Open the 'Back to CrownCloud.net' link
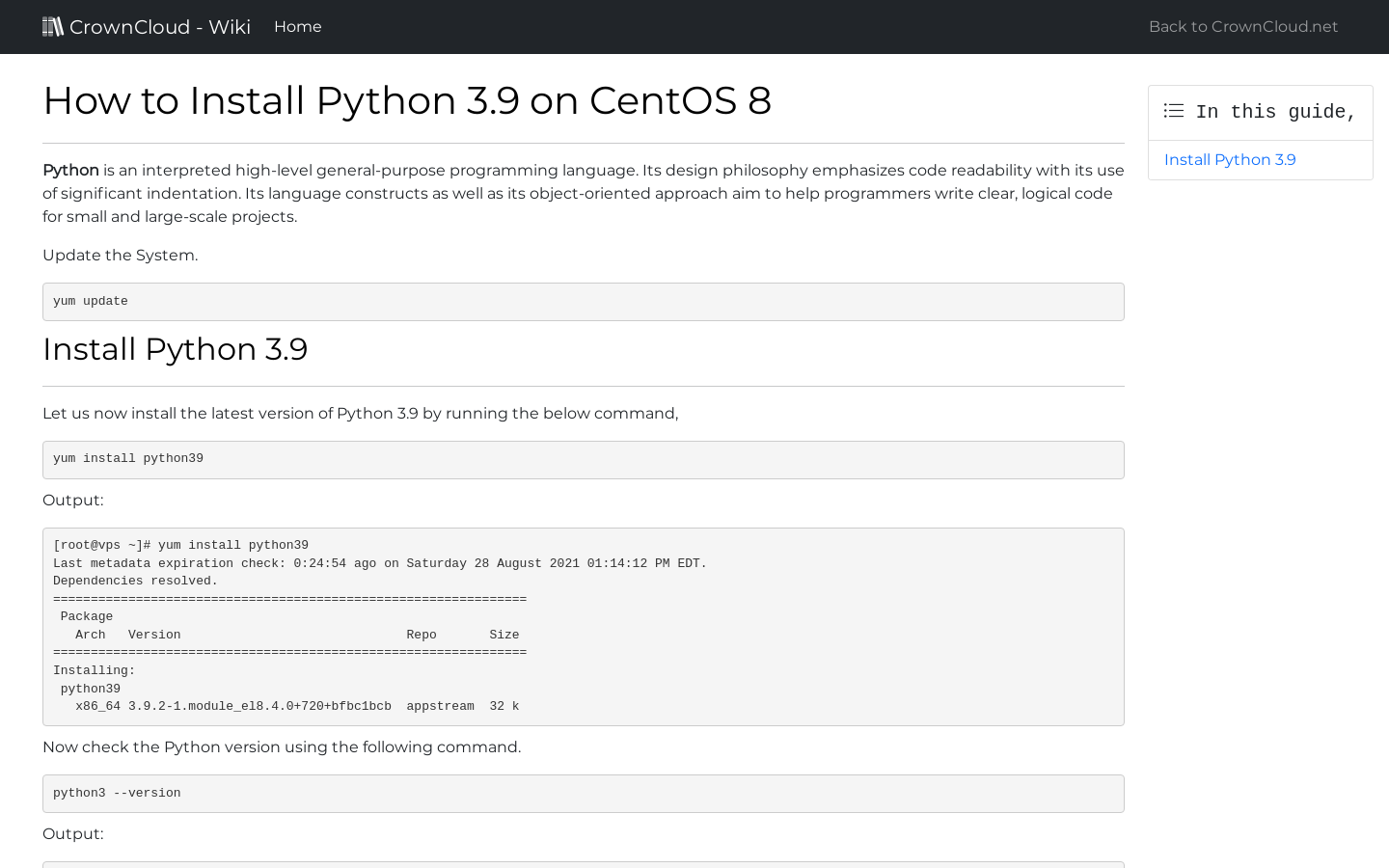Screen dimensions: 1389x868 [1242, 26]
